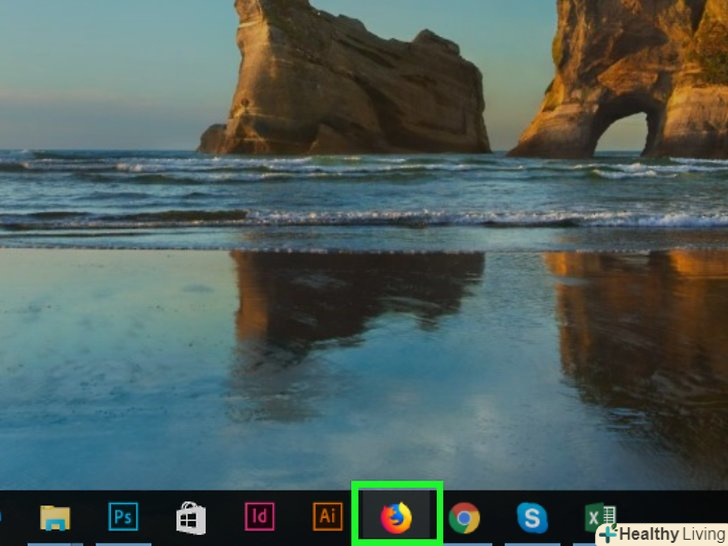Open Firefox from the taskbar

tap(397, 517)
